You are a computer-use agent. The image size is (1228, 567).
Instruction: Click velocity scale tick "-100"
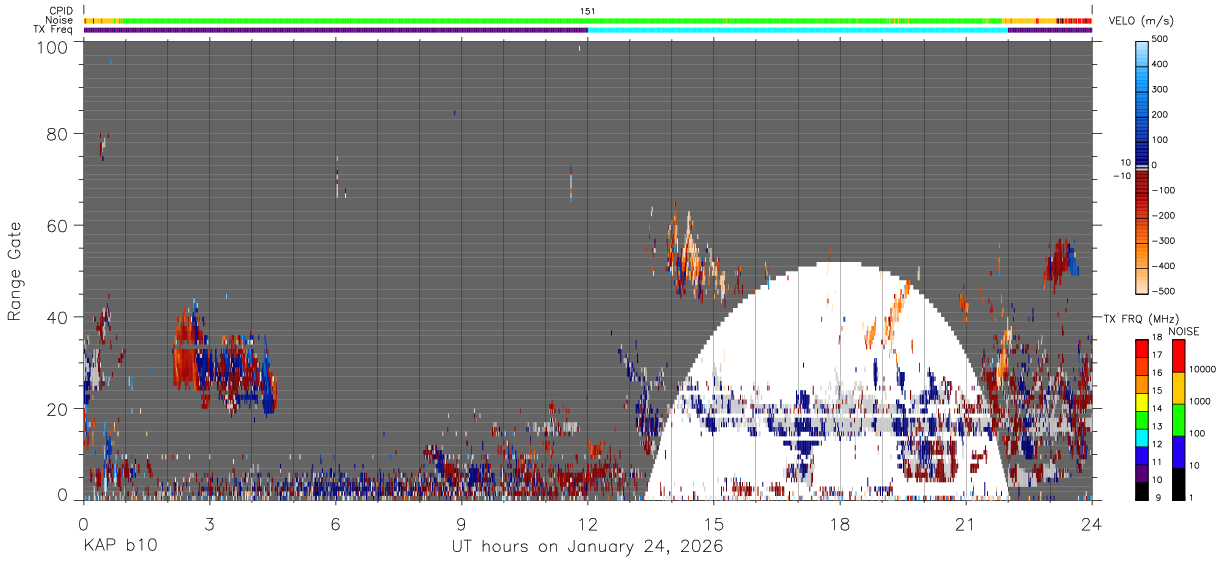coord(1166,190)
